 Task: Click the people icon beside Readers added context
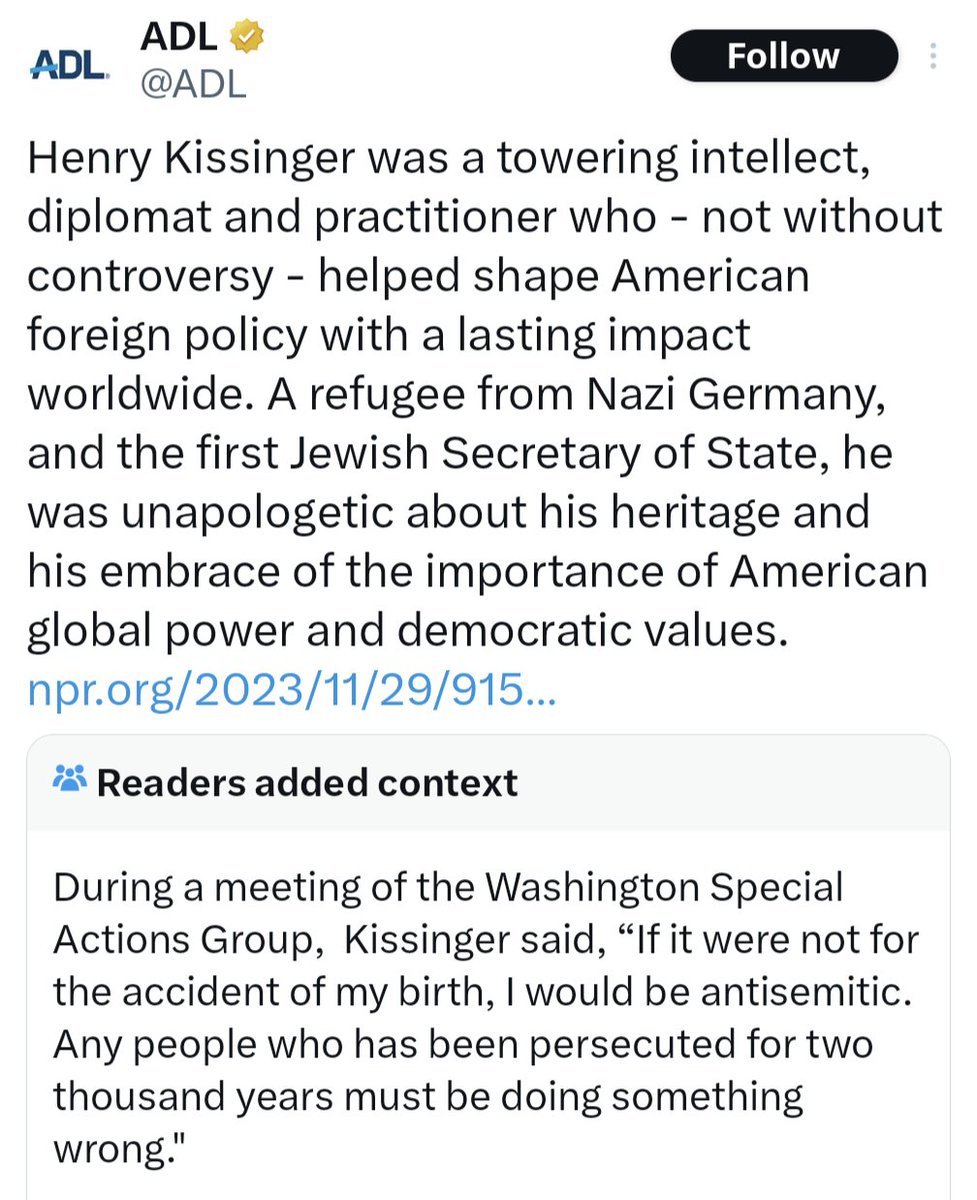[70, 780]
